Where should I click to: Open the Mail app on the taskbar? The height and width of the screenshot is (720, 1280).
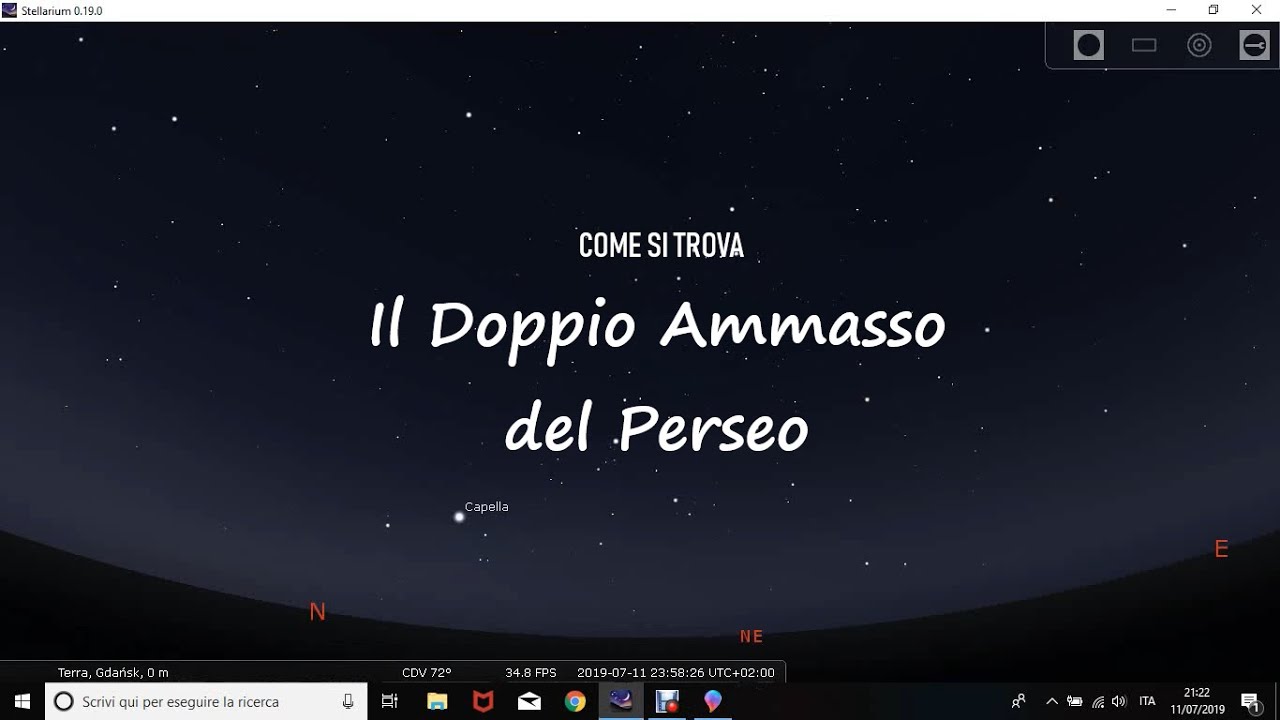coord(529,702)
